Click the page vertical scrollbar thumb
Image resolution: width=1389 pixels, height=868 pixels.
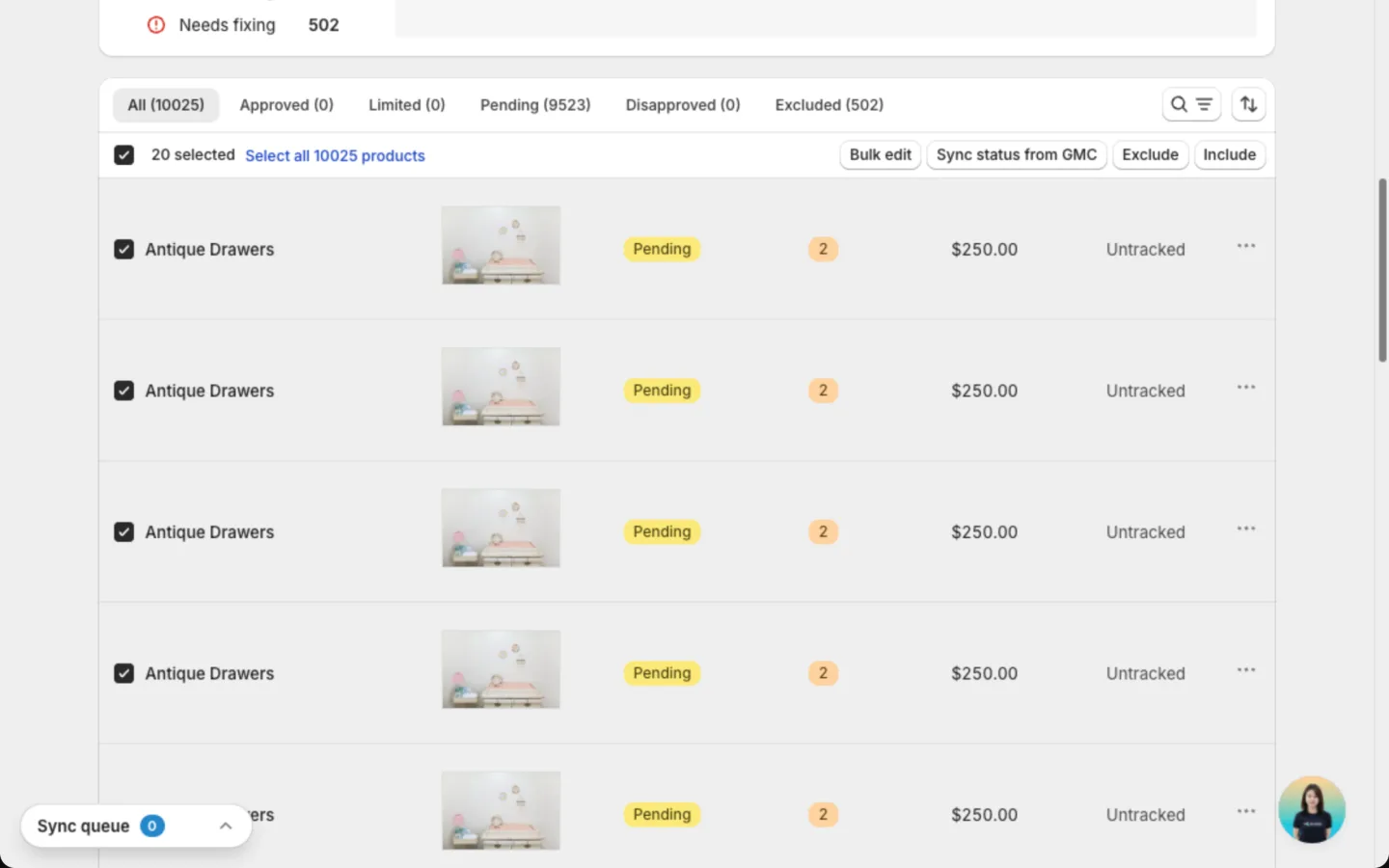tap(1382, 270)
